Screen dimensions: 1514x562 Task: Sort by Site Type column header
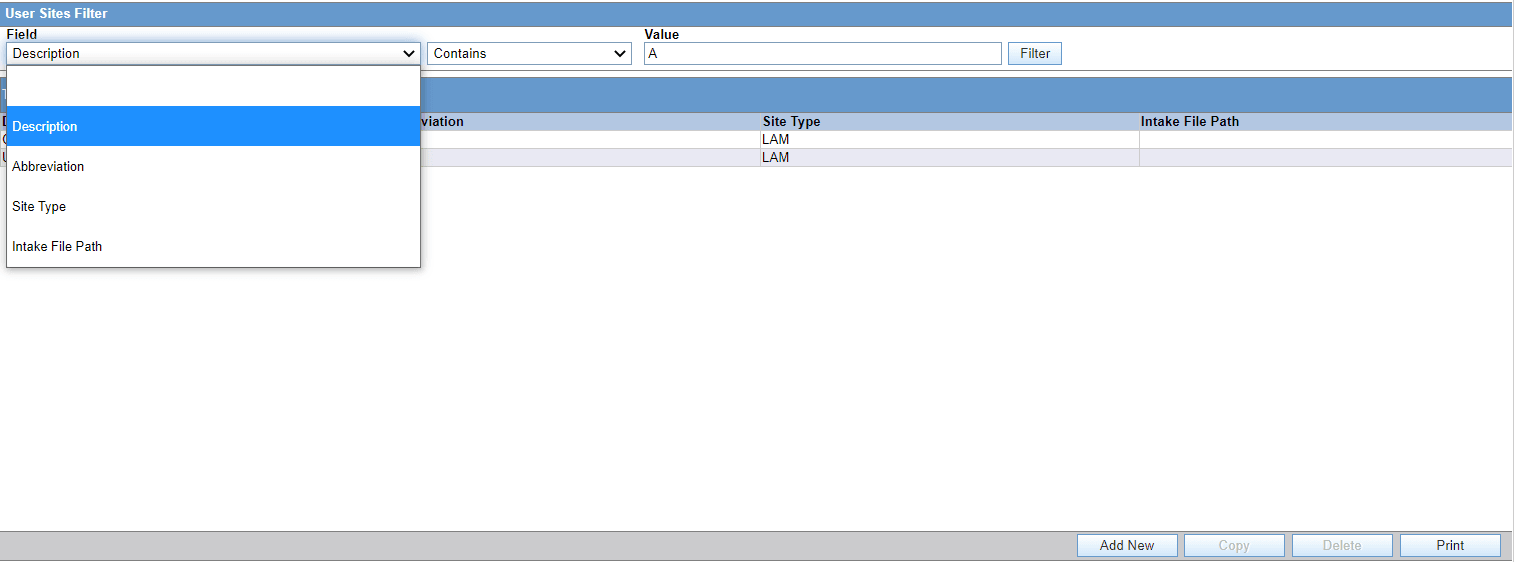click(x=949, y=121)
